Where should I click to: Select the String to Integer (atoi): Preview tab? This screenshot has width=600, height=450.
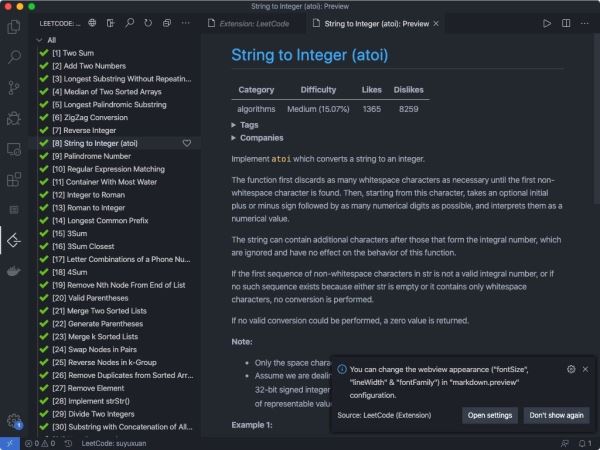(376, 24)
